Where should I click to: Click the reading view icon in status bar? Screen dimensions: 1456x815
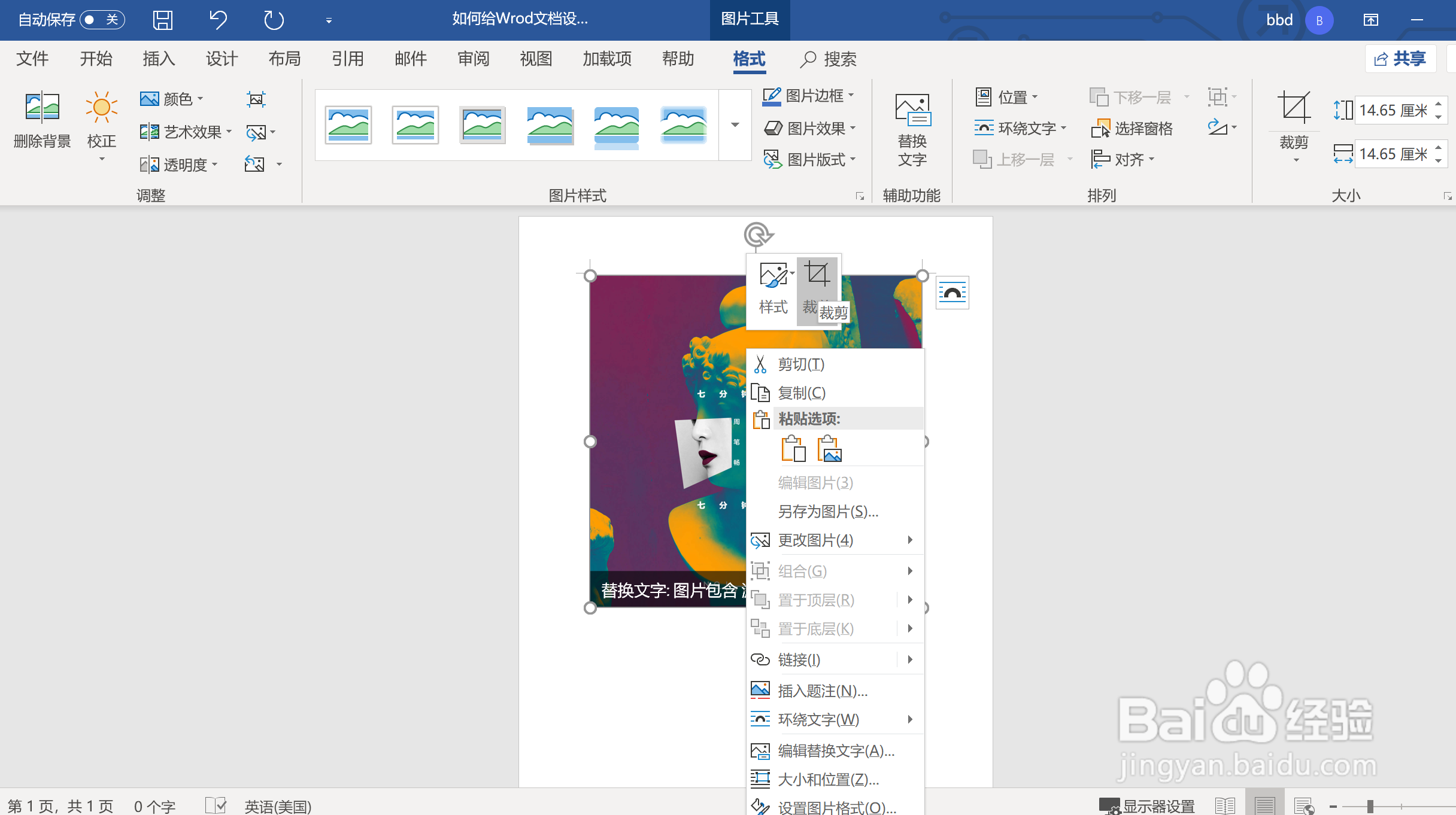[x=1225, y=805]
